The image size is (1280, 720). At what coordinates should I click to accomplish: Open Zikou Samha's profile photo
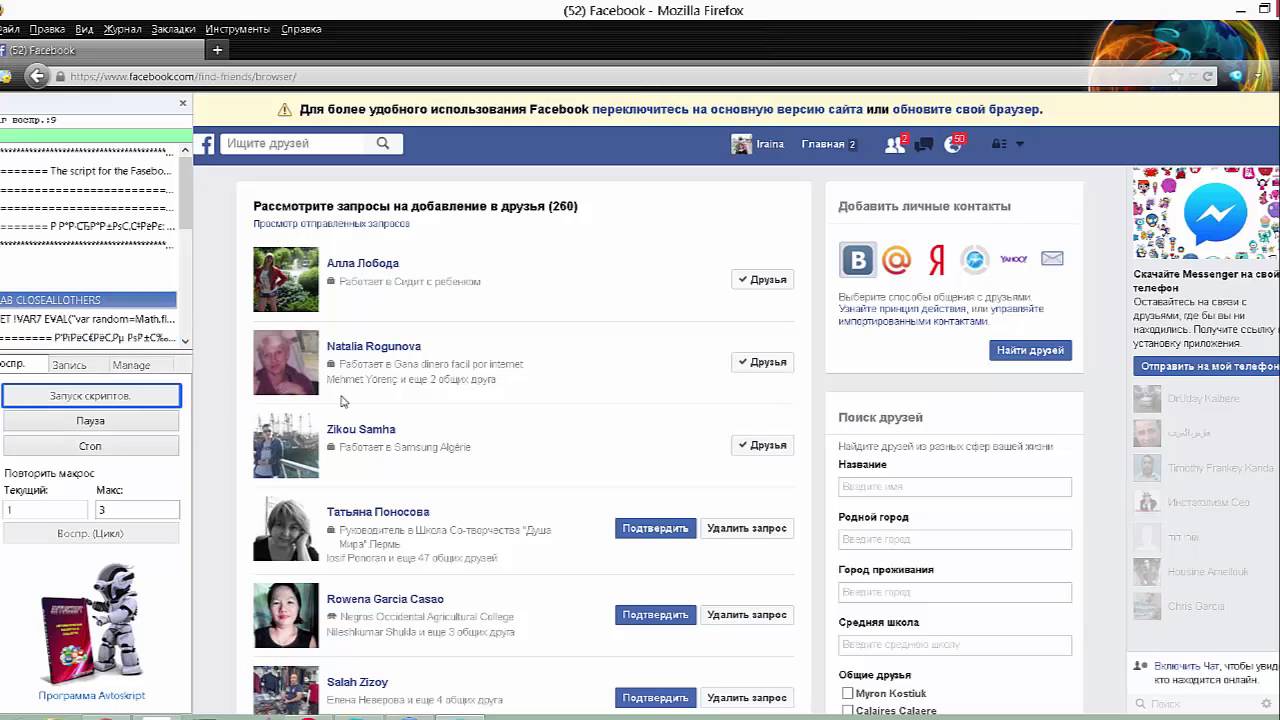tap(286, 446)
